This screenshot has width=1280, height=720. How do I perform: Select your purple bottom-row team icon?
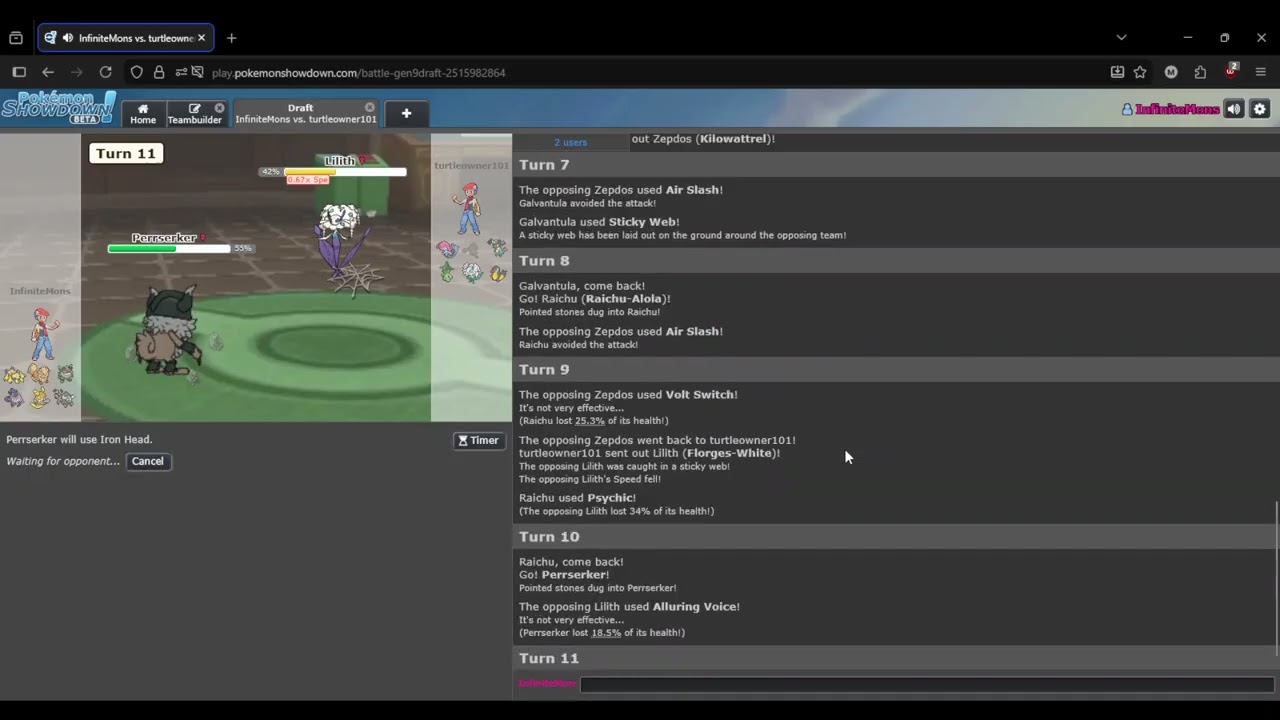coord(14,399)
